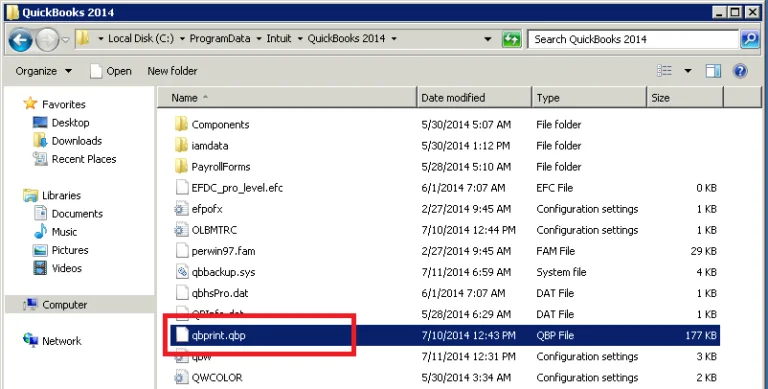Select qbhsPro.dat file name
Screen dimensions: 768x389
[x=220, y=293]
